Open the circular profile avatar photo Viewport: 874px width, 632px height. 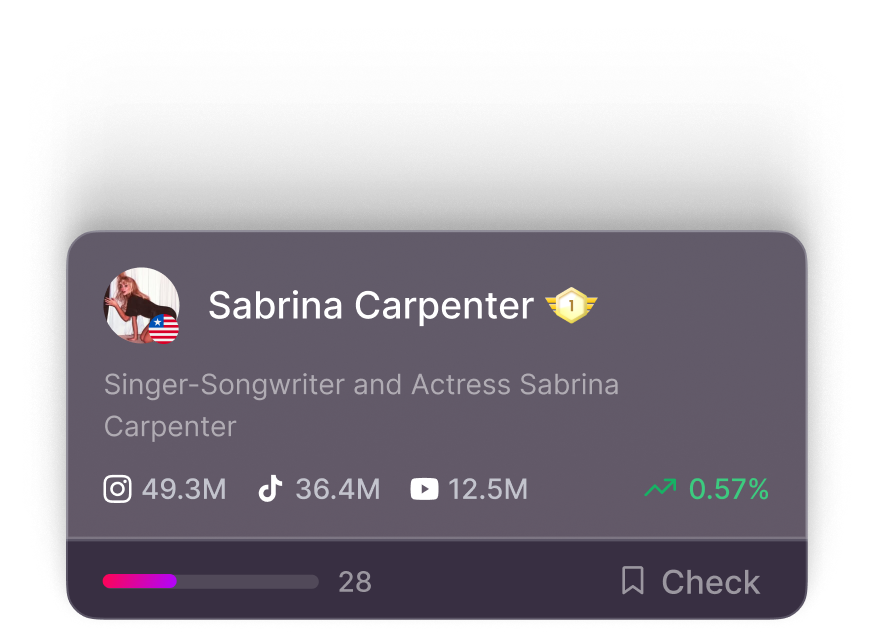pyautogui.click(x=142, y=305)
